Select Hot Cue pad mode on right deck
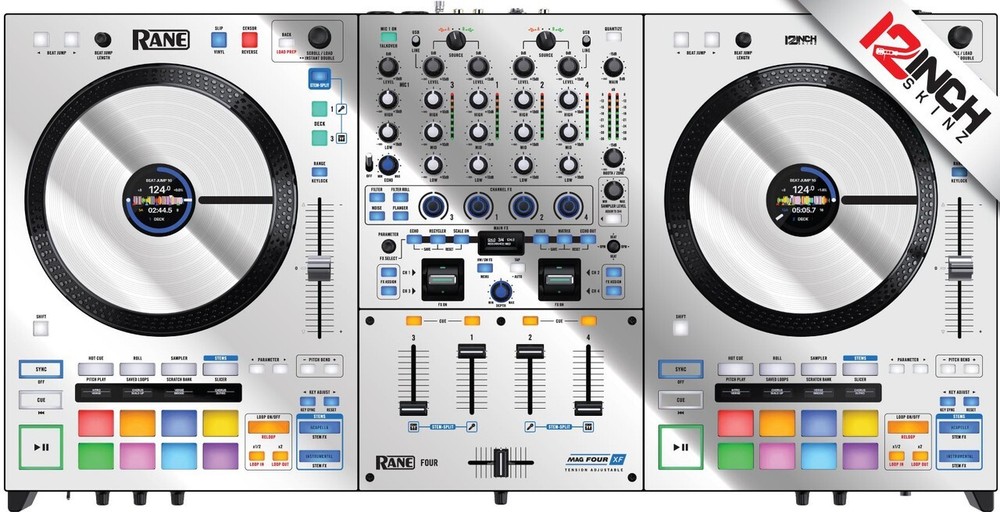Image resolution: width=1000 pixels, height=512 pixels. coord(735,369)
